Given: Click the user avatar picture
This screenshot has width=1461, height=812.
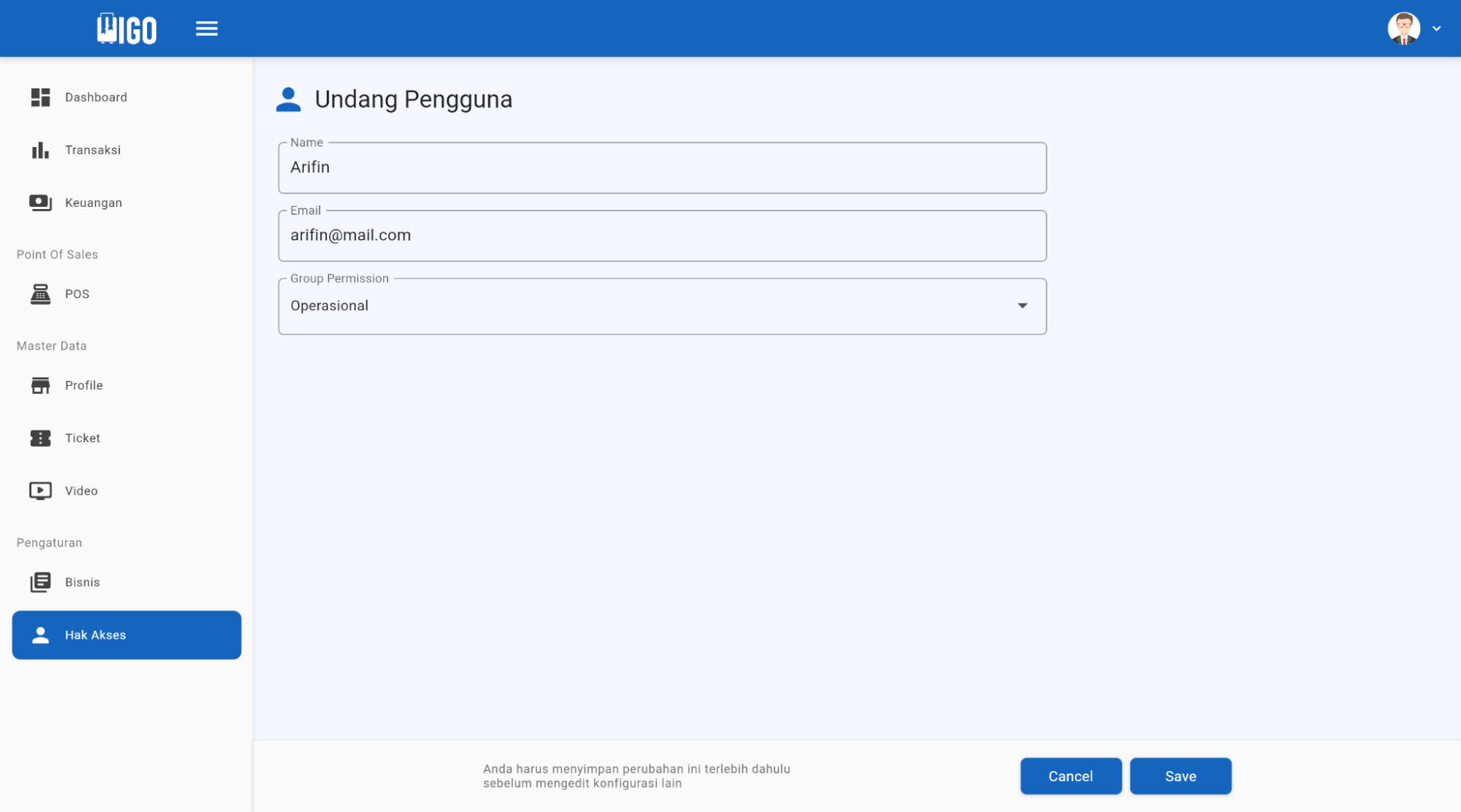Looking at the screenshot, I should pyautogui.click(x=1403, y=29).
